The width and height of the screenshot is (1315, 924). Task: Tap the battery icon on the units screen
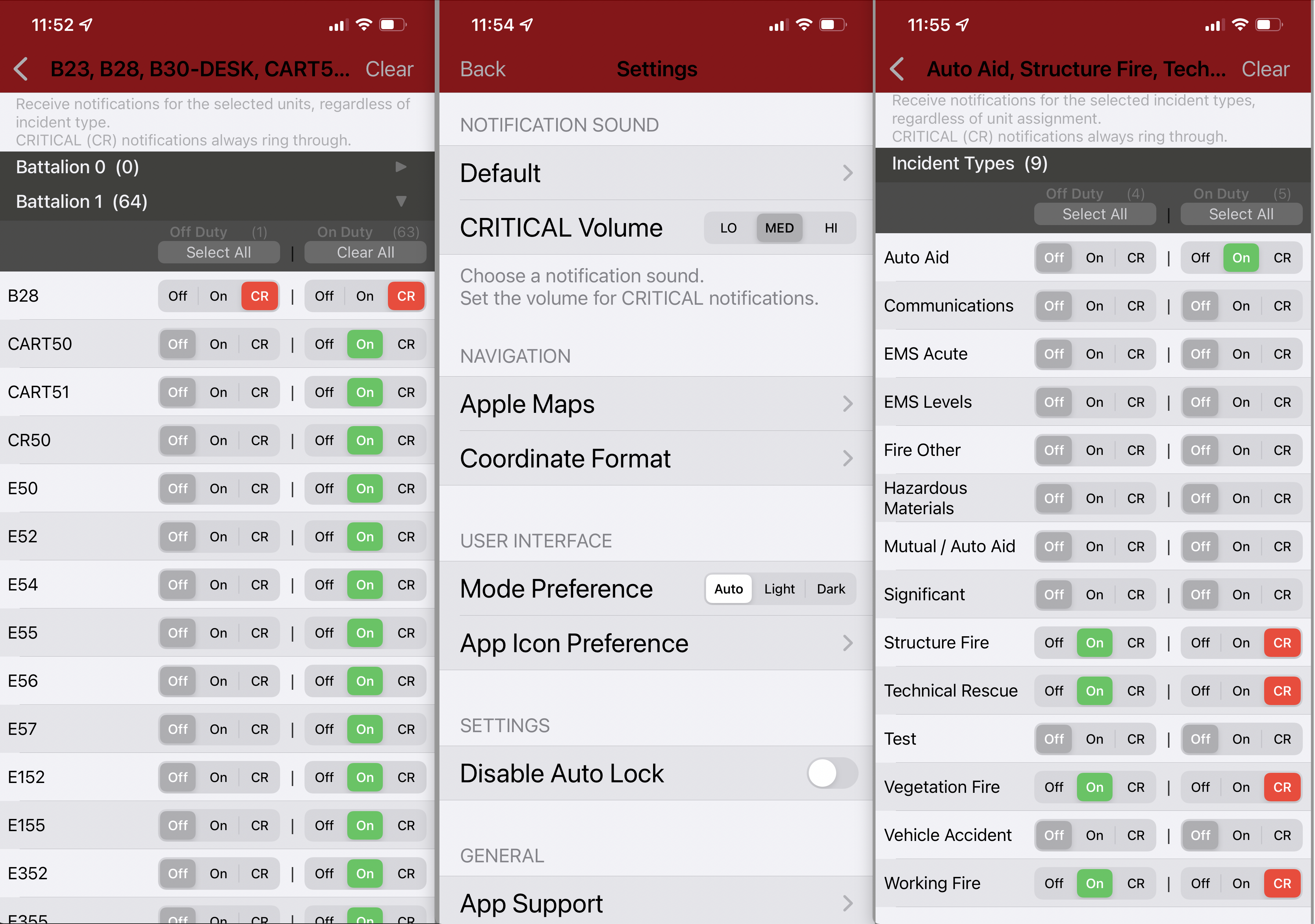[392, 25]
